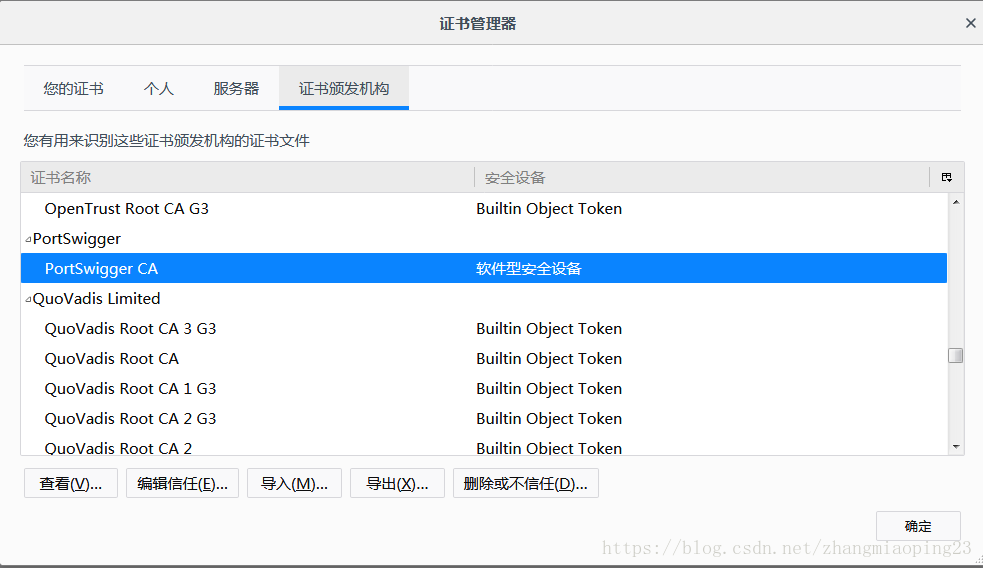Open the column picker icon in table header
983x568 pixels.
click(x=947, y=177)
